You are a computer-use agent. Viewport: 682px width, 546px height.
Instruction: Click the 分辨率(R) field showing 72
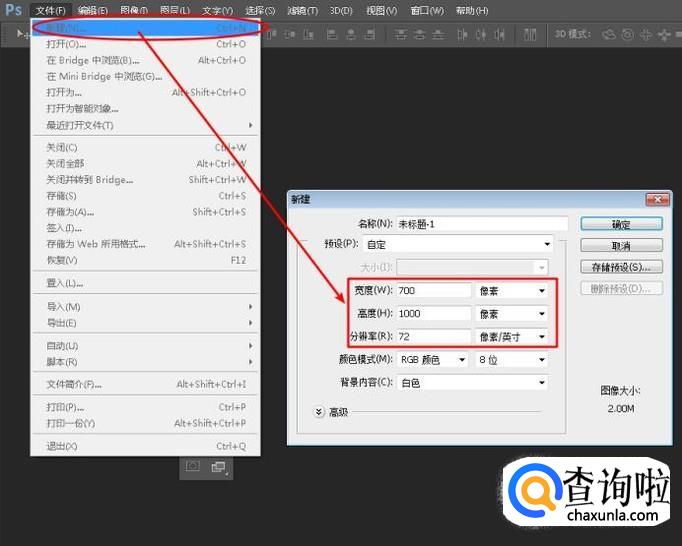[x=434, y=337]
